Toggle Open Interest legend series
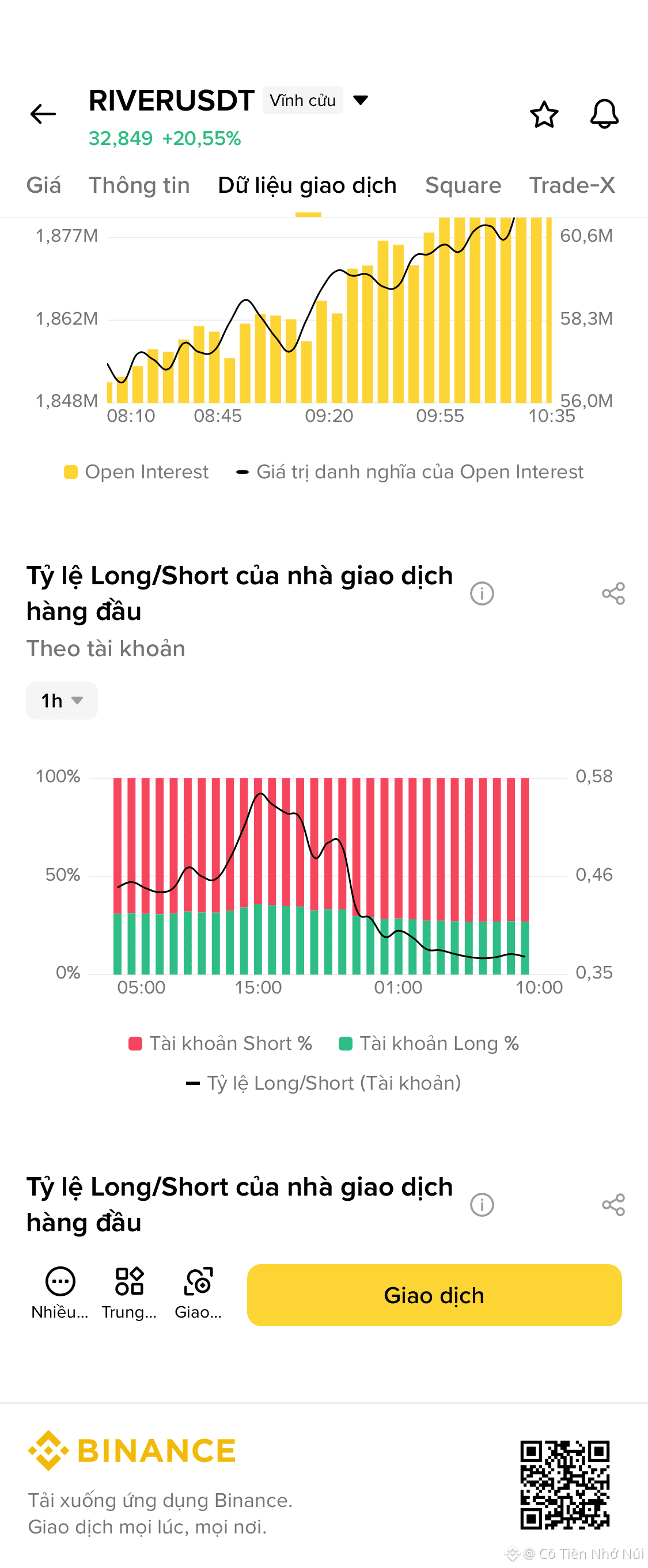Screen dimensions: 648x1568 [x=137, y=472]
